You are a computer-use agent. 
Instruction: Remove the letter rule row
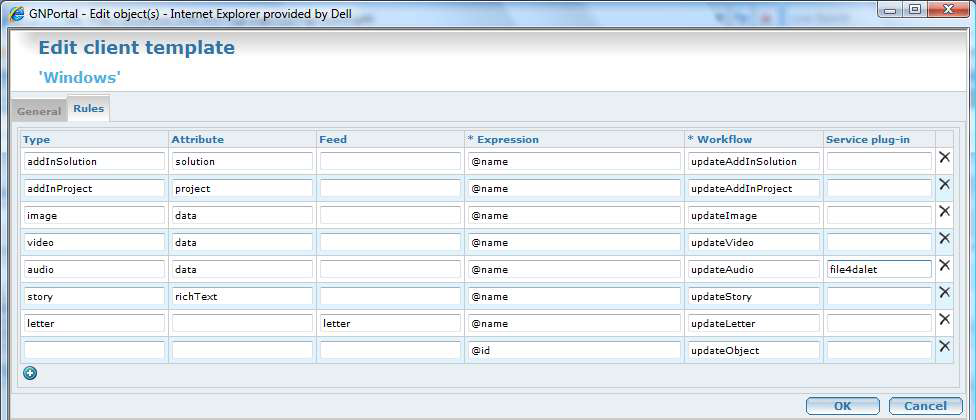coord(944,319)
